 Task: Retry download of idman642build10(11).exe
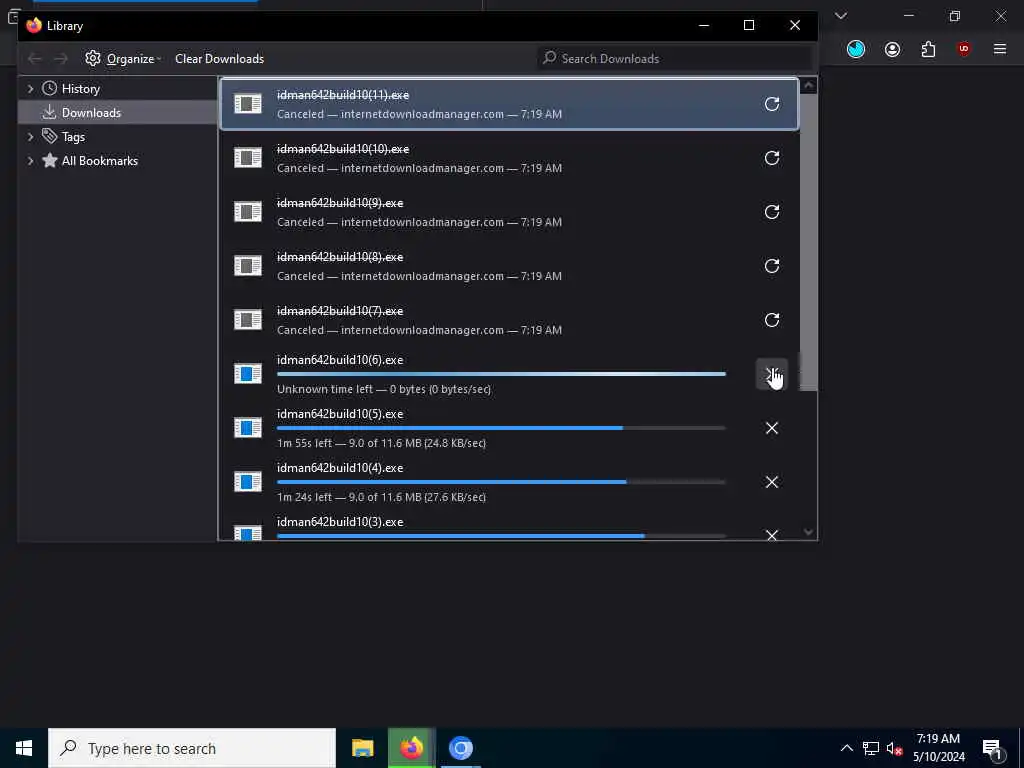pyautogui.click(x=771, y=104)
